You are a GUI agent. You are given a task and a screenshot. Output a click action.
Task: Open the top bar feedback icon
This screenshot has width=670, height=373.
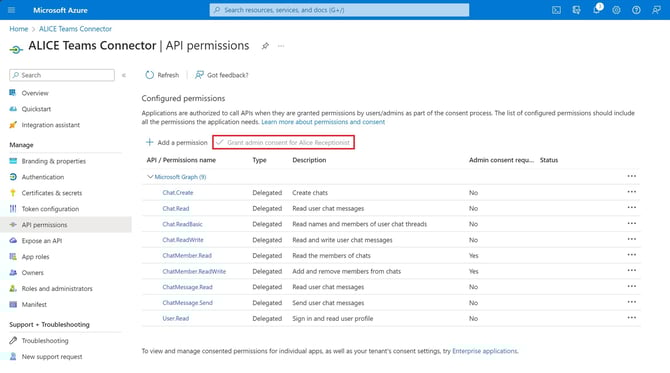[x=656, y=10]
